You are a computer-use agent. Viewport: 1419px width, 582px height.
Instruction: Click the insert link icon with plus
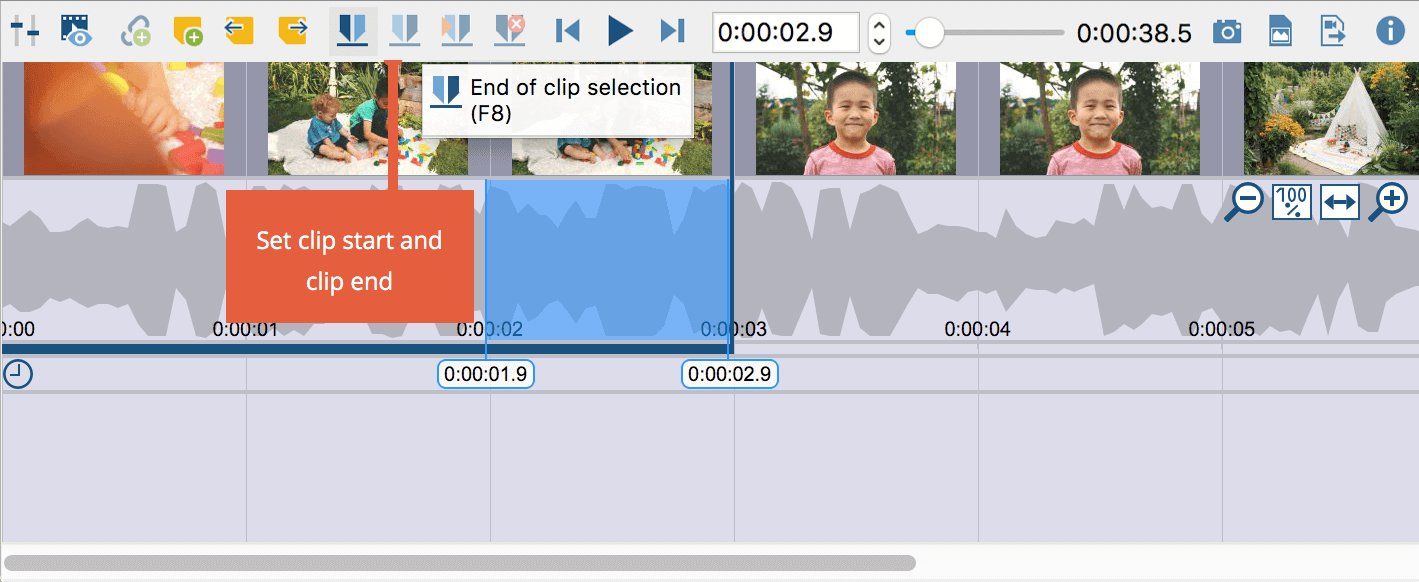[135, 31]
